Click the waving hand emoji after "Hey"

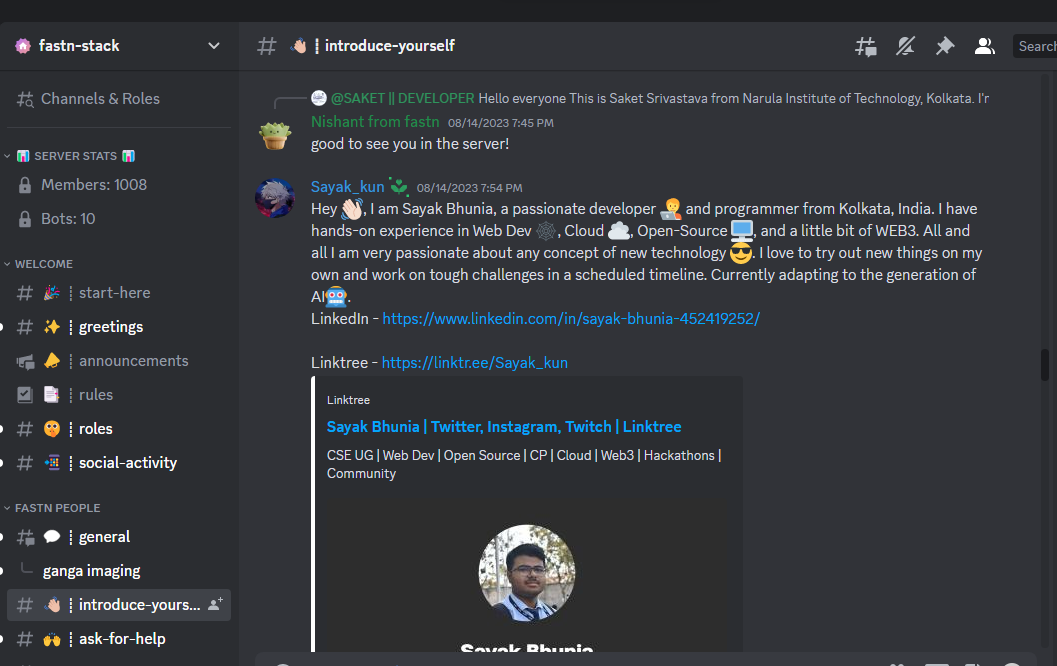tap(352, 209)
